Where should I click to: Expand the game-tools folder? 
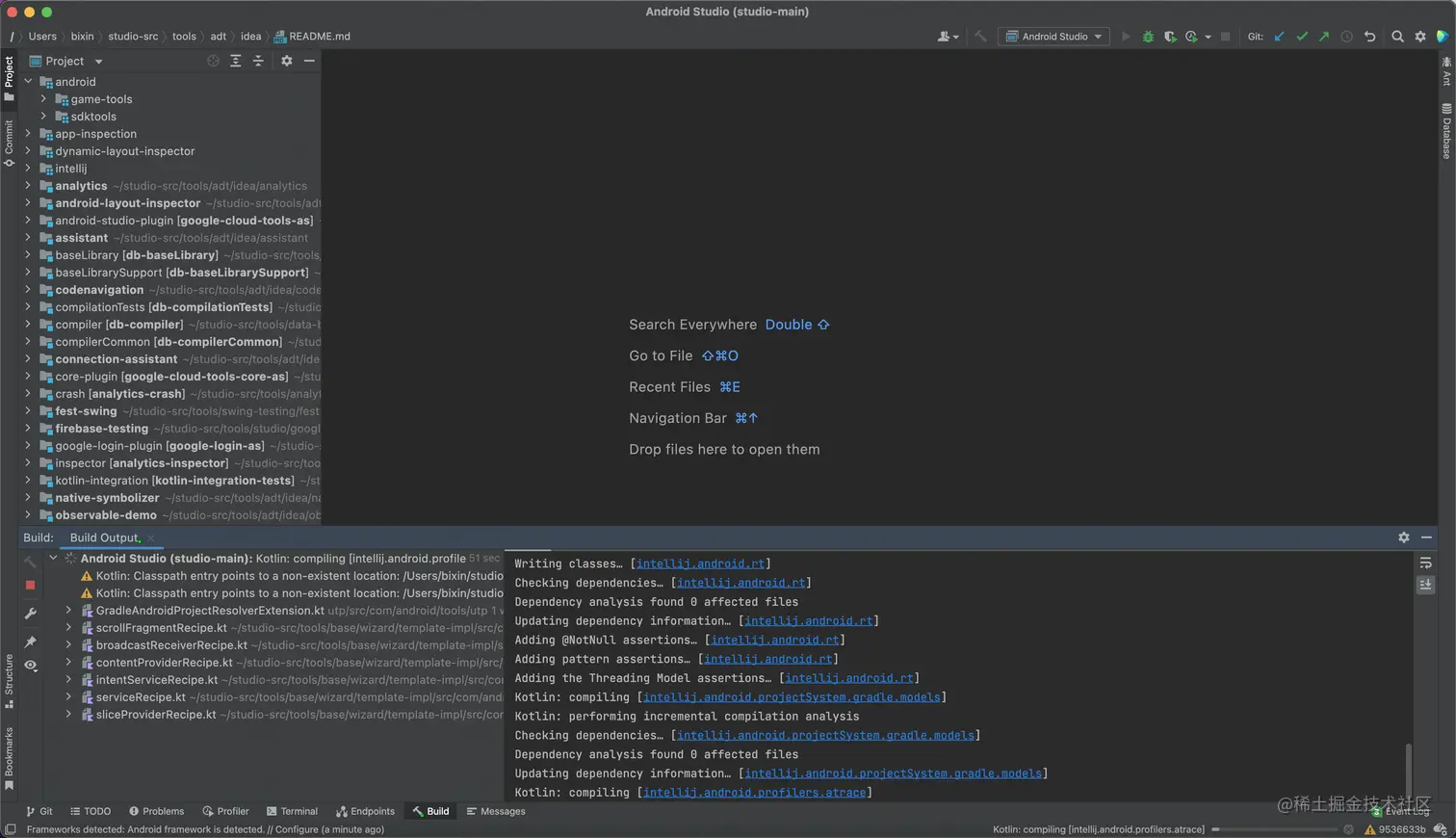[43, 99]
